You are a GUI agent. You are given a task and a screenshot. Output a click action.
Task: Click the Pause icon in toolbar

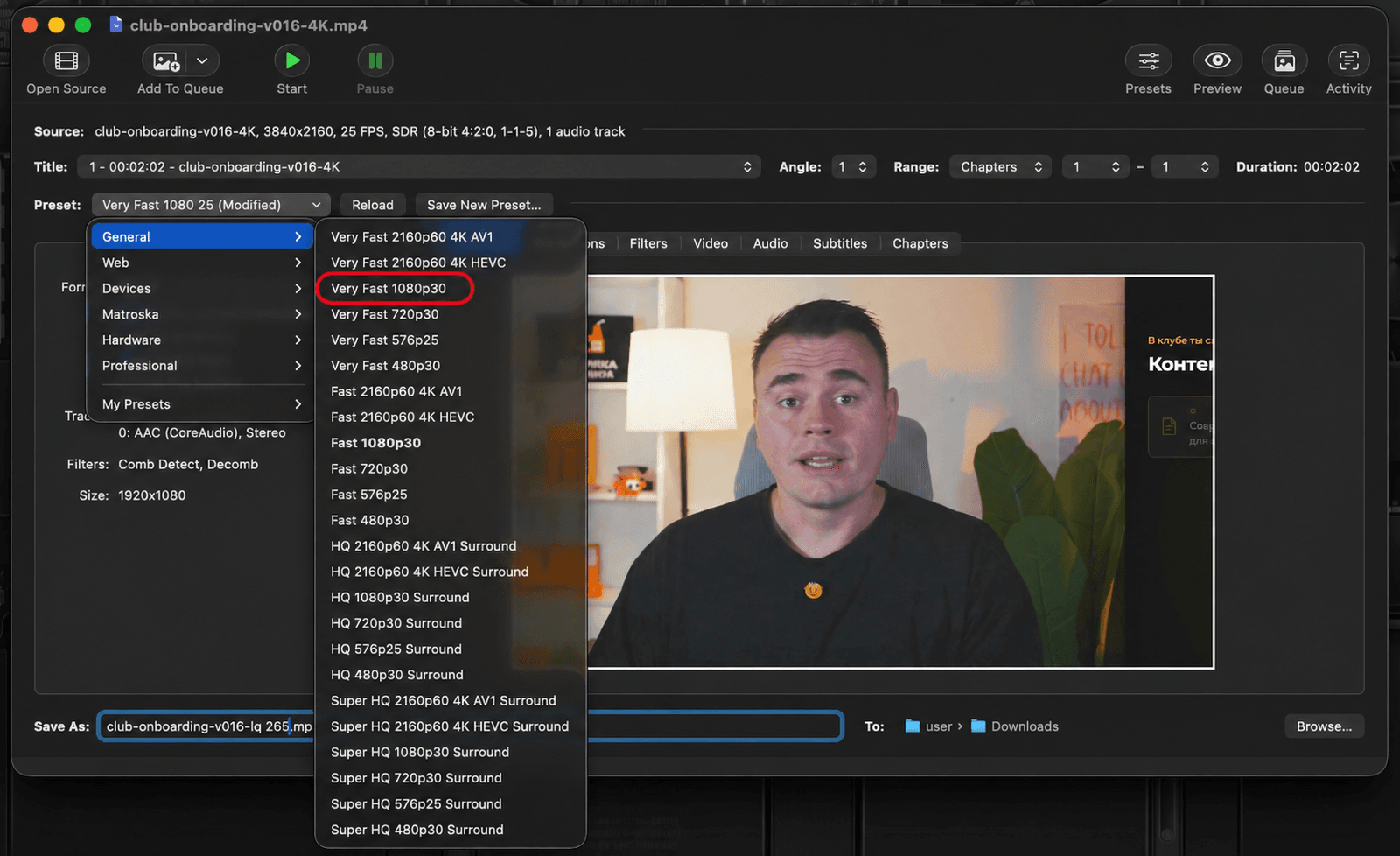tap(375, 60)
